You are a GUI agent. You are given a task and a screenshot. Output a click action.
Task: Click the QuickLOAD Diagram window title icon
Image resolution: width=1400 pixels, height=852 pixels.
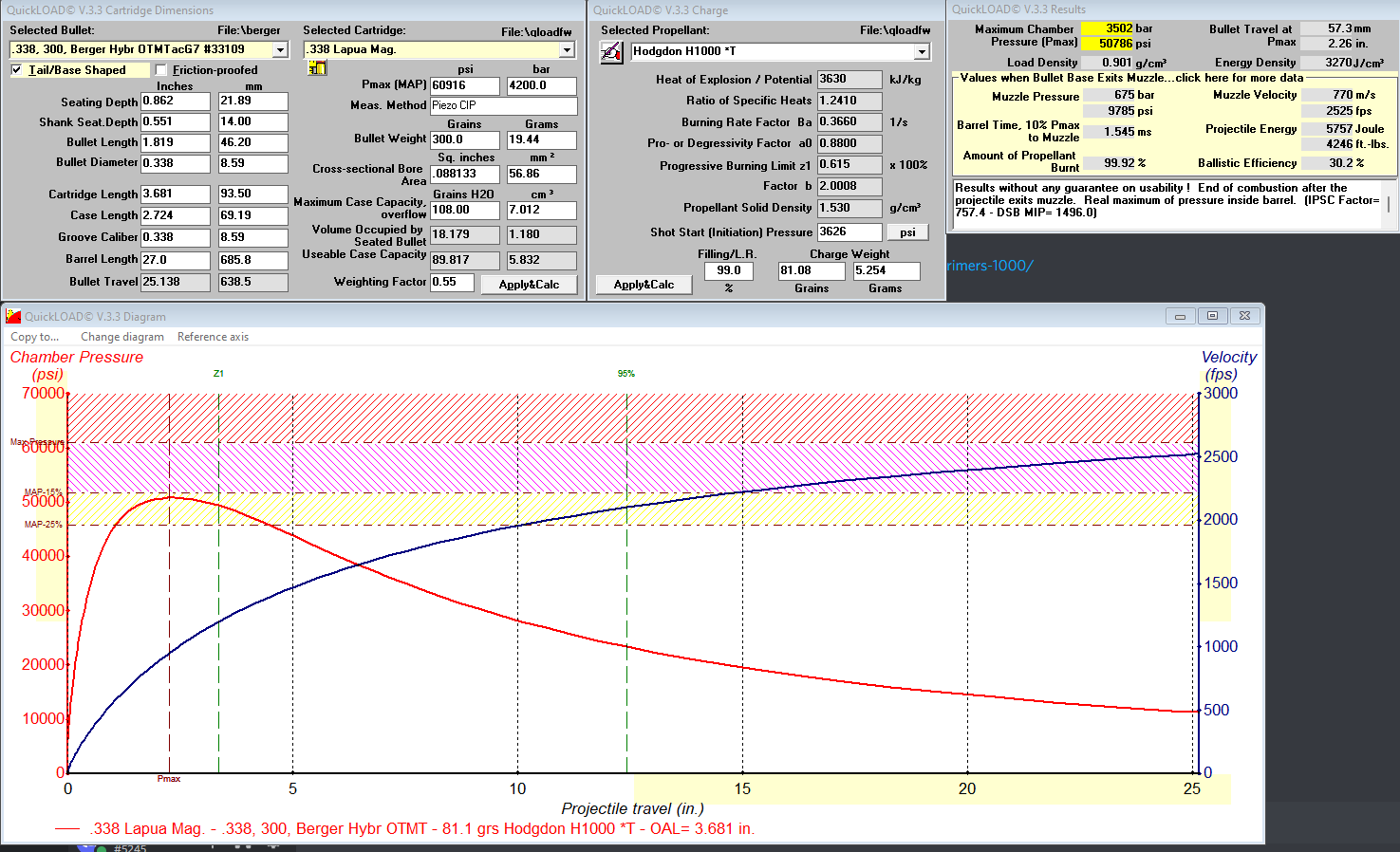pos(13,316)
